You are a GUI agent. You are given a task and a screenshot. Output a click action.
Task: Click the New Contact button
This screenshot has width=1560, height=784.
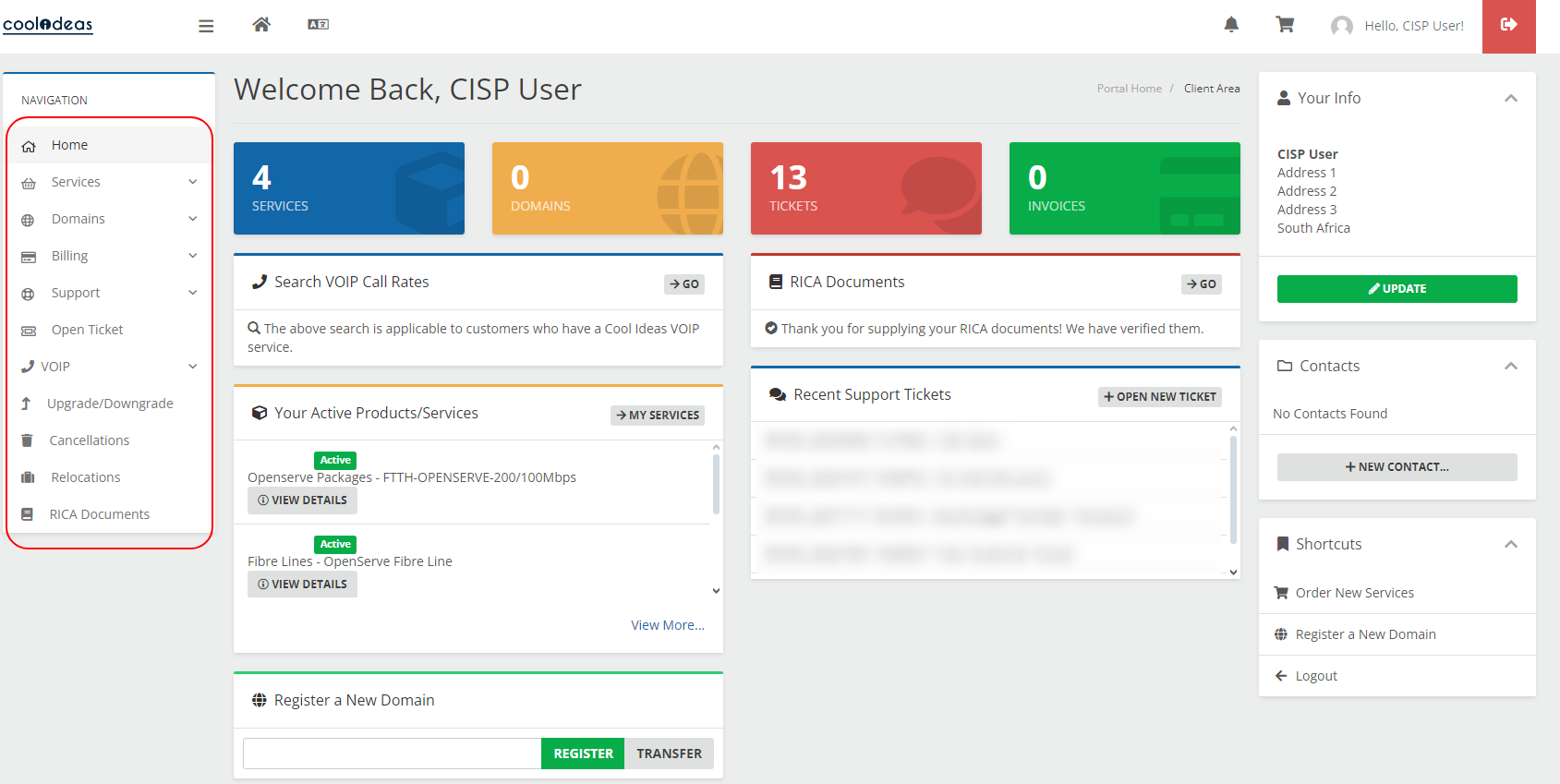1397,467
